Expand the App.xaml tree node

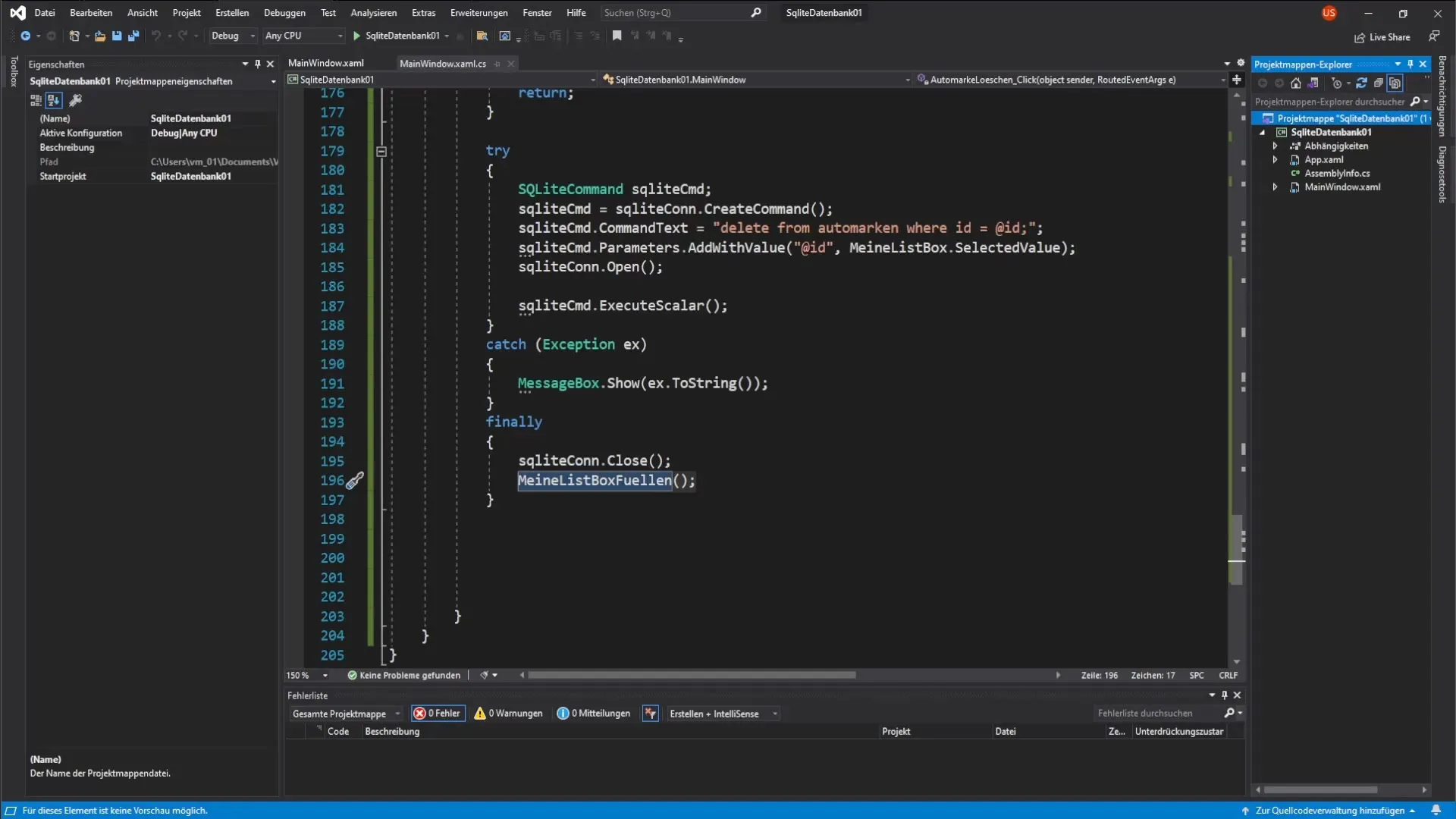click(x=1275, y=160)
